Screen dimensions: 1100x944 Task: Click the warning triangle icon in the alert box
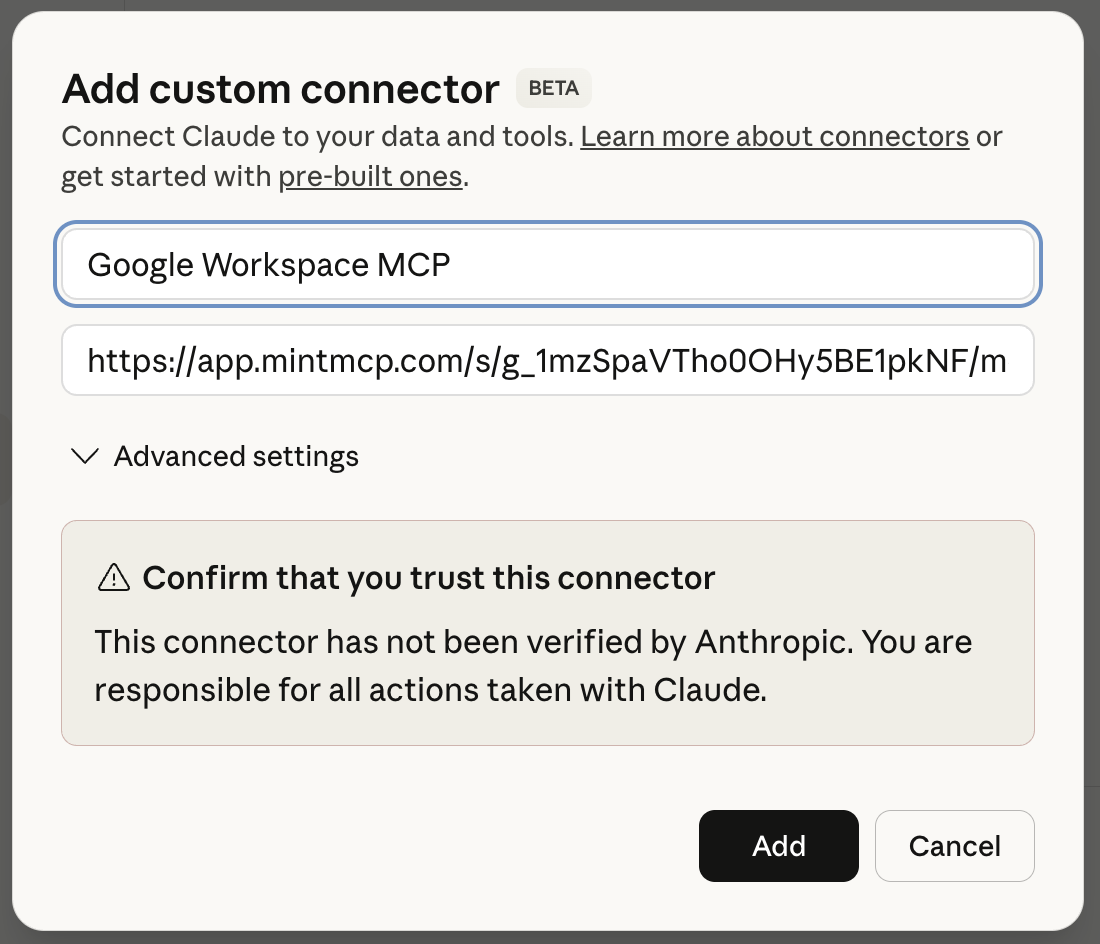pos(114,578)
